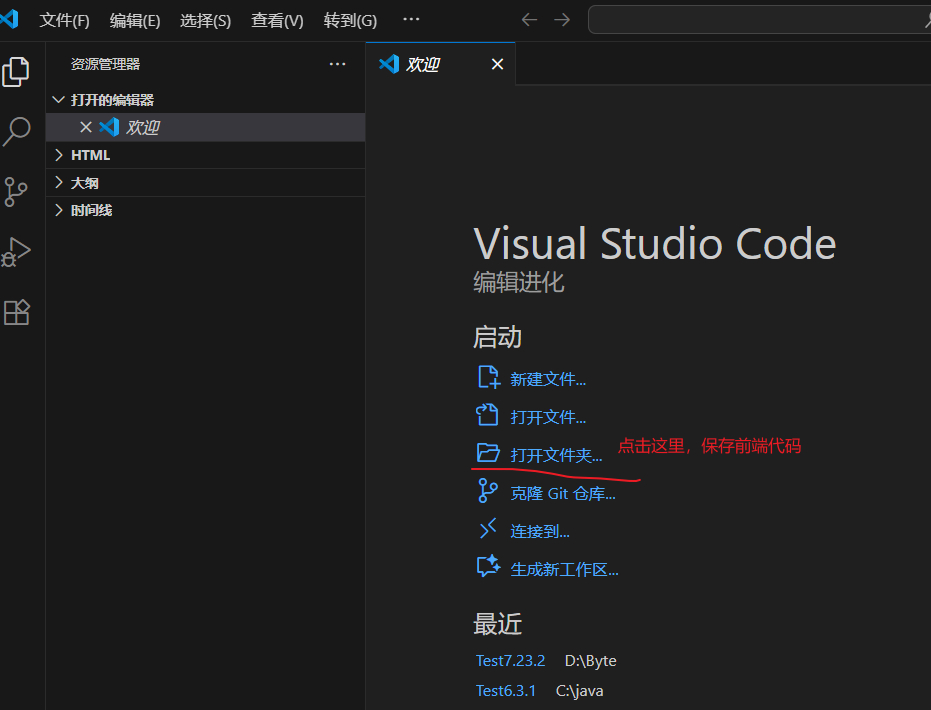Open the 转到(G) menu
Viewport: 931px width, 710px height.
point(350,21)
